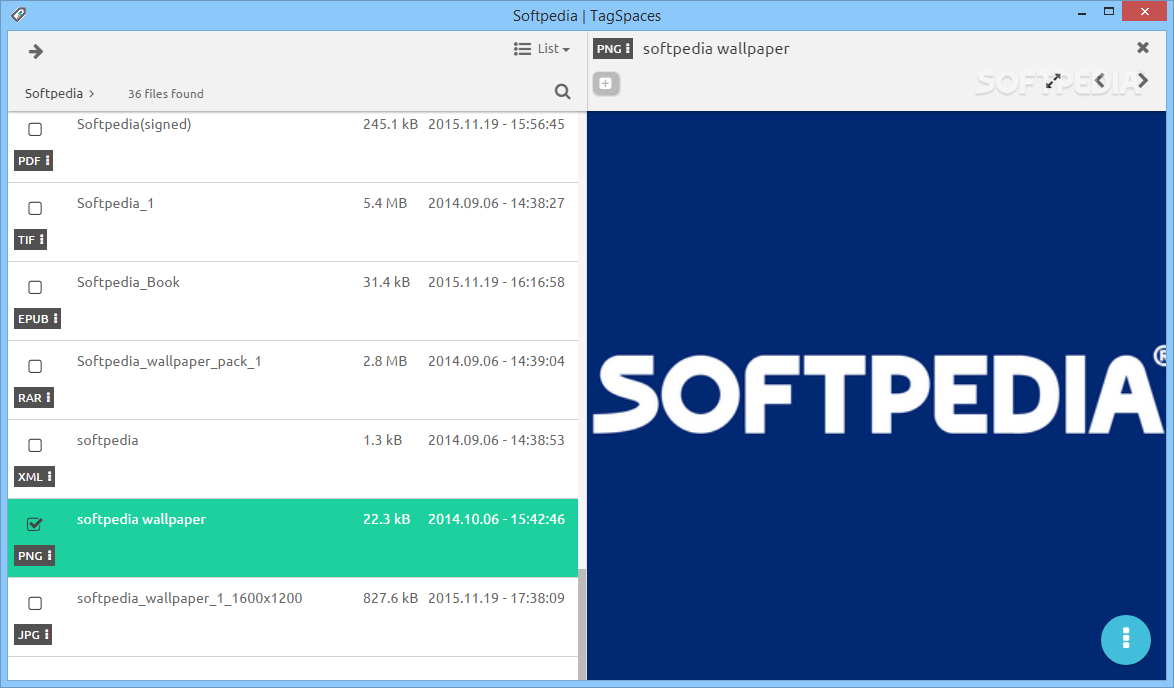Check the Softpedia_wallpaper_pack_1 checkbox
This screenshot has width=1174, height=688.
34,366
